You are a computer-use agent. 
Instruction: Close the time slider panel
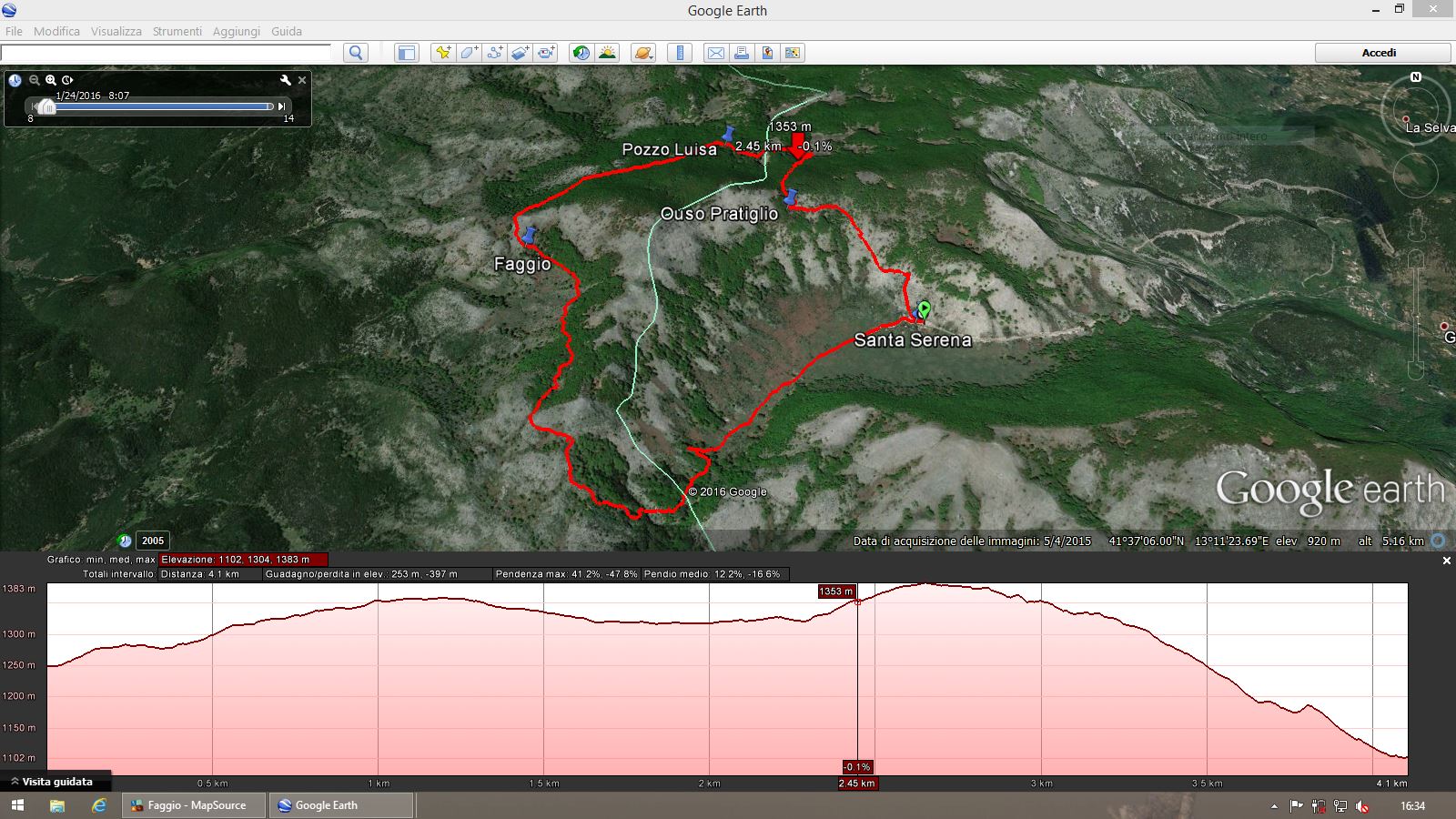click(302, 80)
